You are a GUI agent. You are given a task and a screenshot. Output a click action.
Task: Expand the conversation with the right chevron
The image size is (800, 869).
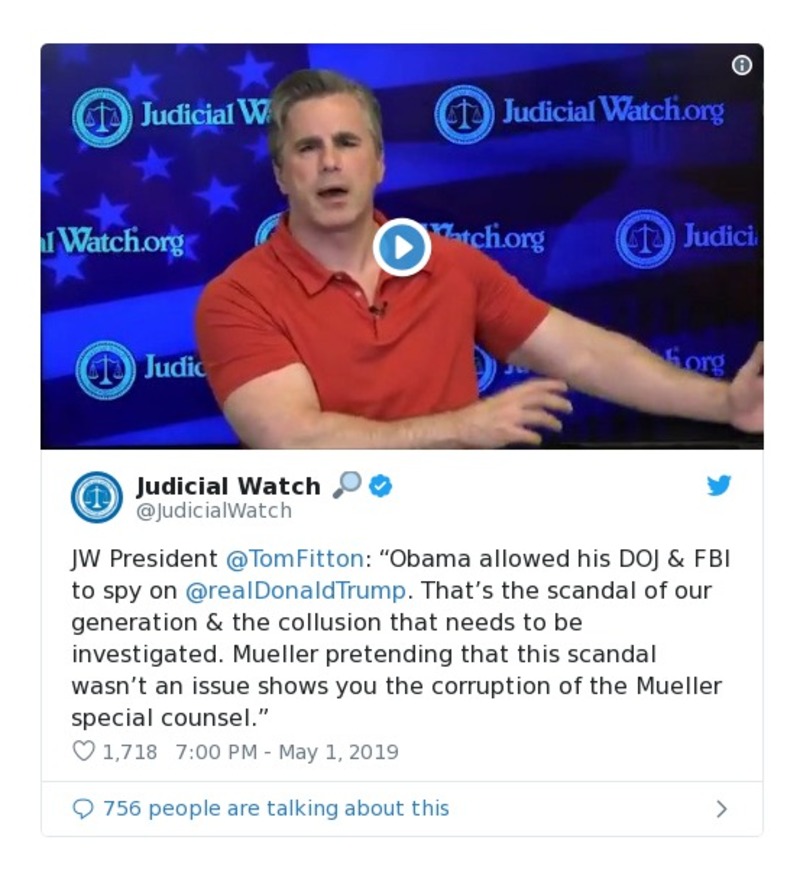[x=722, y=809]
